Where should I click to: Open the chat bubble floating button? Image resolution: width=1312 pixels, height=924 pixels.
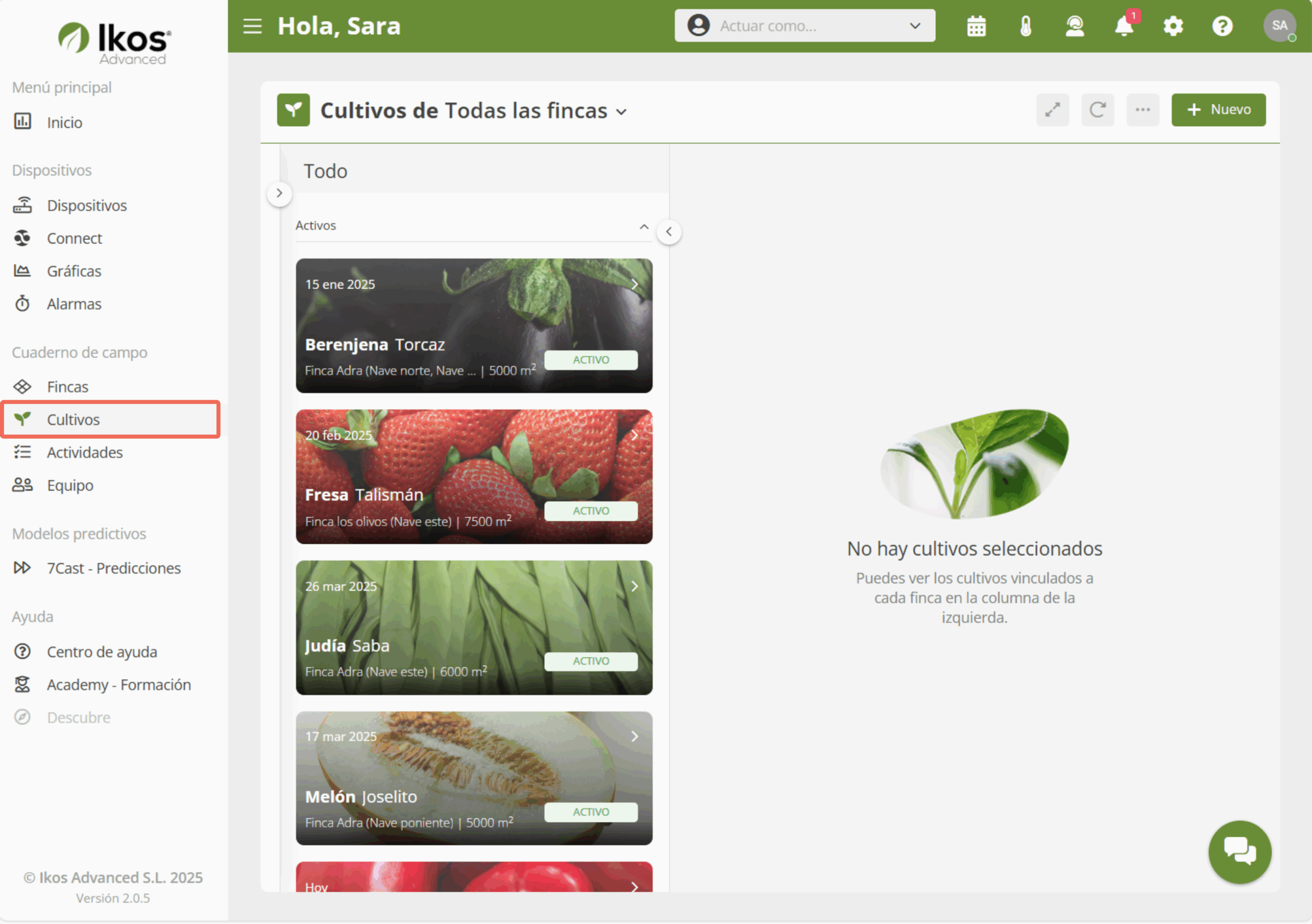click(1239, 851)
